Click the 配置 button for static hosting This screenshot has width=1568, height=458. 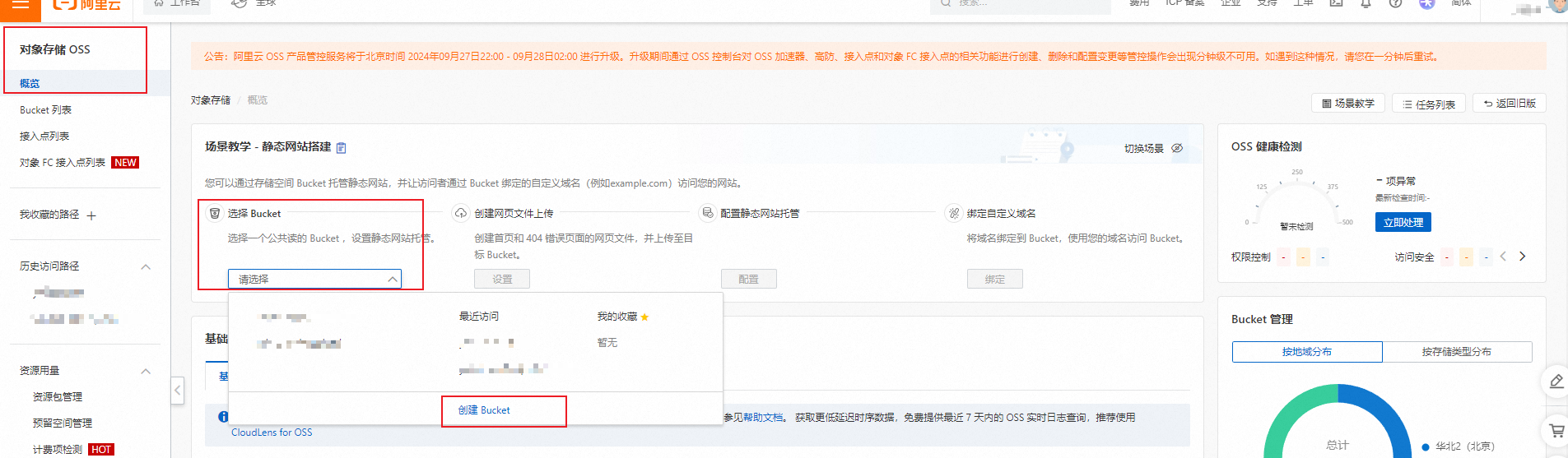click(748, 279)
